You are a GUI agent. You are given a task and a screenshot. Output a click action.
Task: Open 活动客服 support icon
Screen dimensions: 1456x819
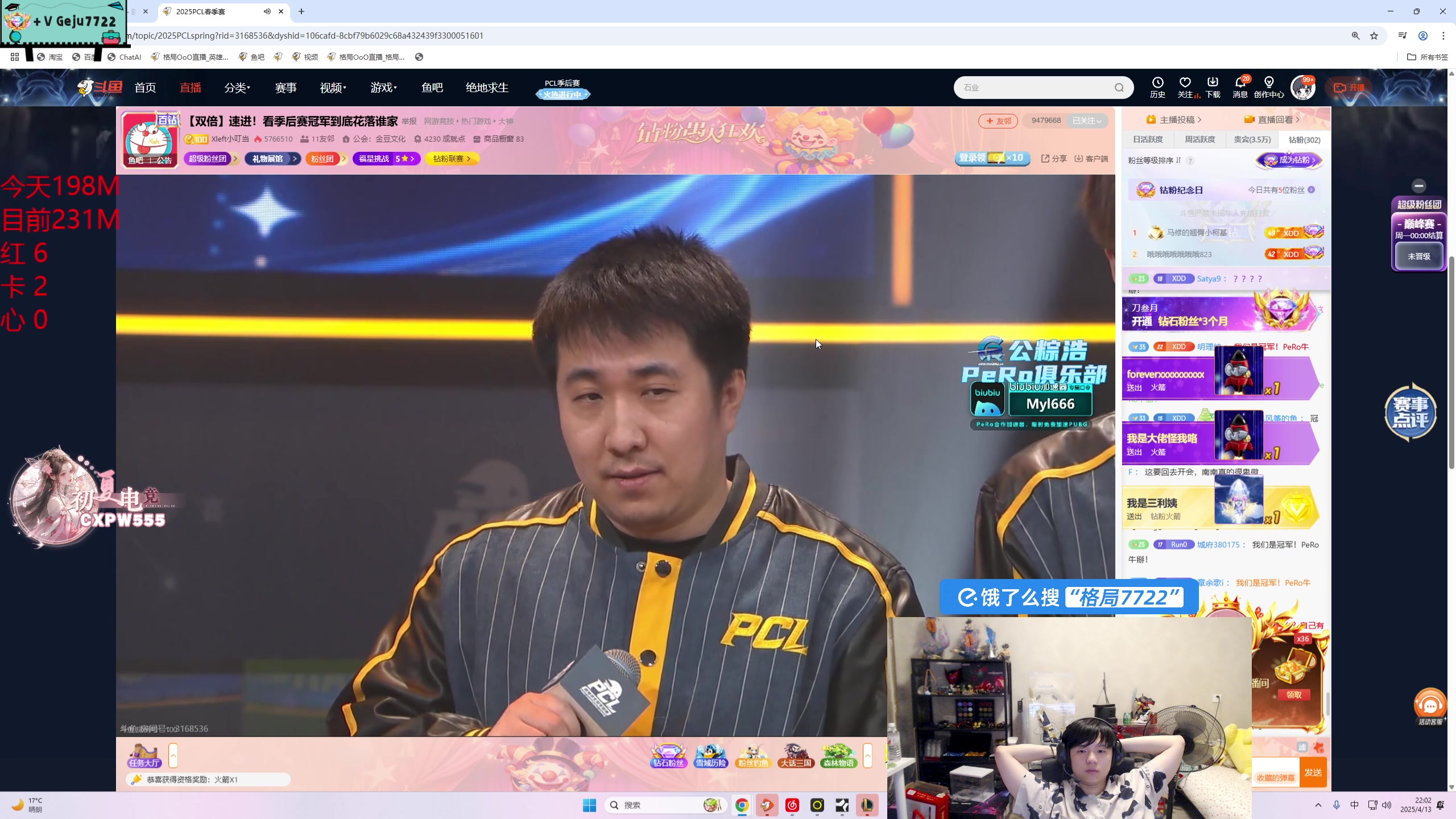coord(1430,707)
